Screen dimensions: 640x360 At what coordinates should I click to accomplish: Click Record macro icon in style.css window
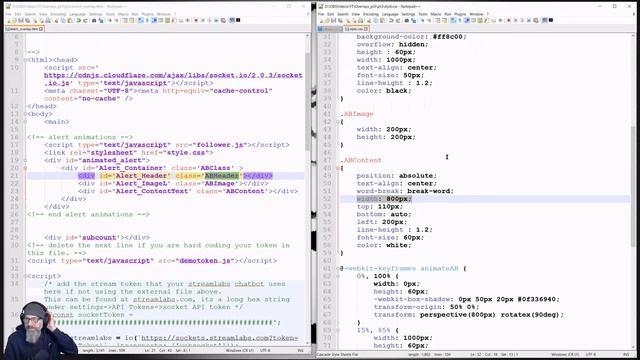(x=509, y=20)
